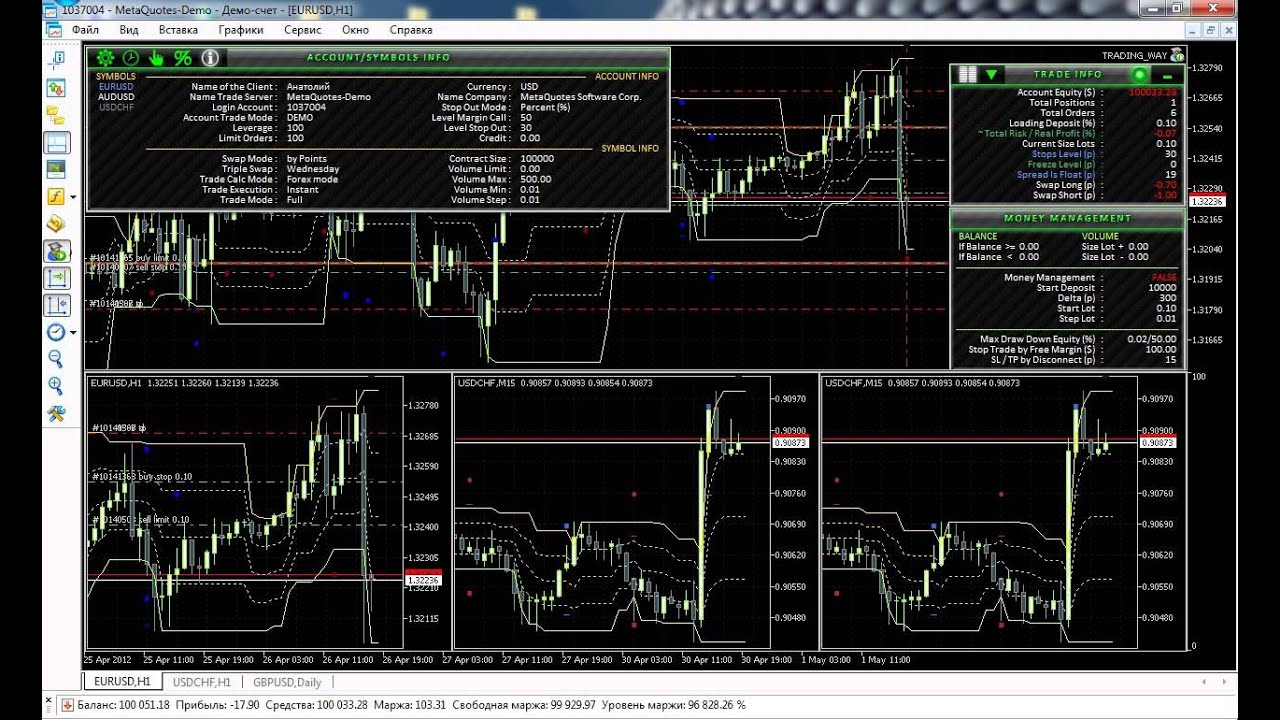Click the ACCOUNT/SYMBOLS INFO panel title
The height and width of the screenshot is (720, 1280).
click(x=378, y=58)
